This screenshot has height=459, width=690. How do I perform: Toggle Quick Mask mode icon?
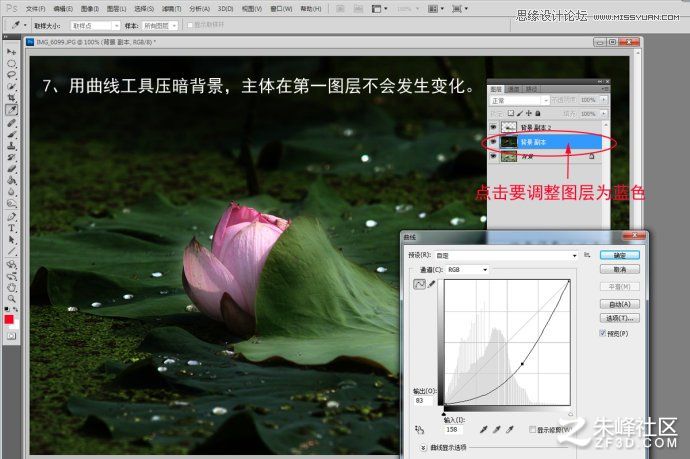tap(11, 336)
